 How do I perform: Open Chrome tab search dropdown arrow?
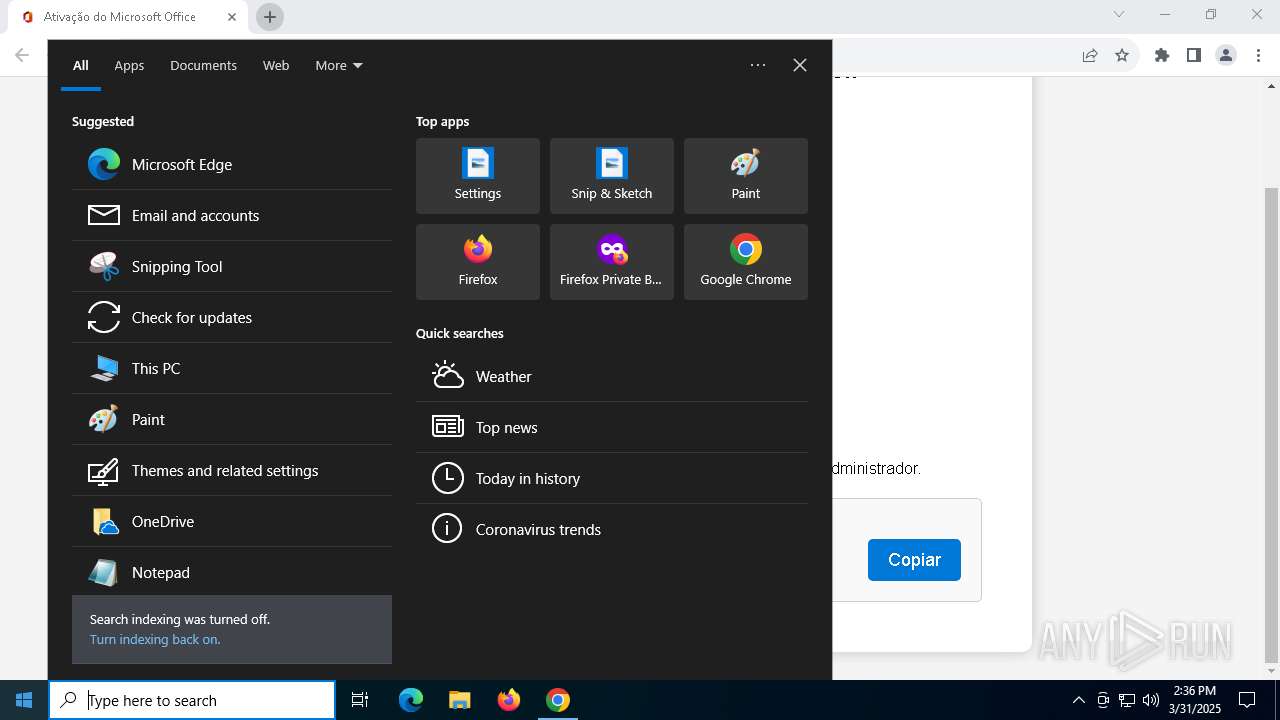click(1119, 14)
